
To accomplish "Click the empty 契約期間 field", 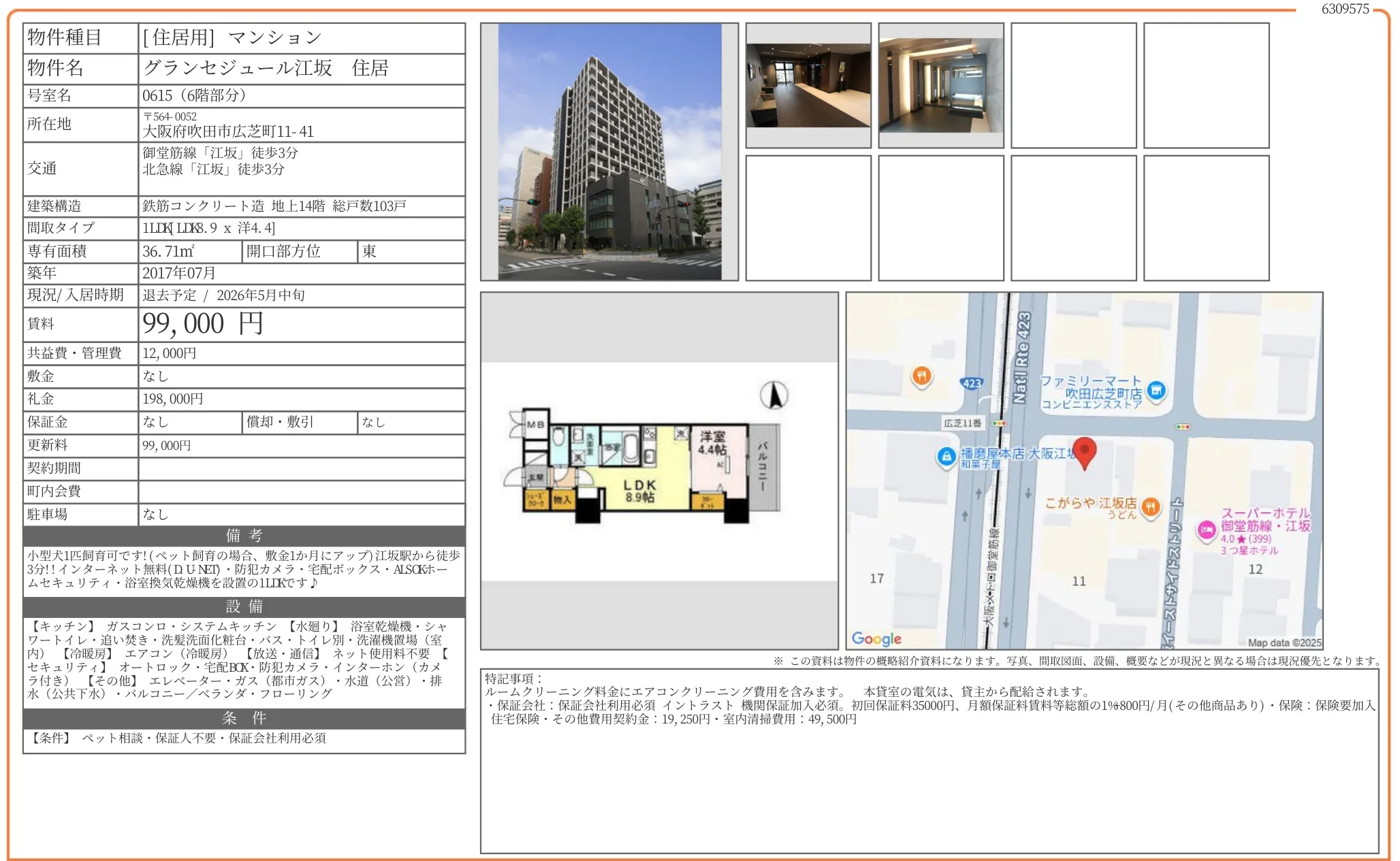I will (302, 468).
